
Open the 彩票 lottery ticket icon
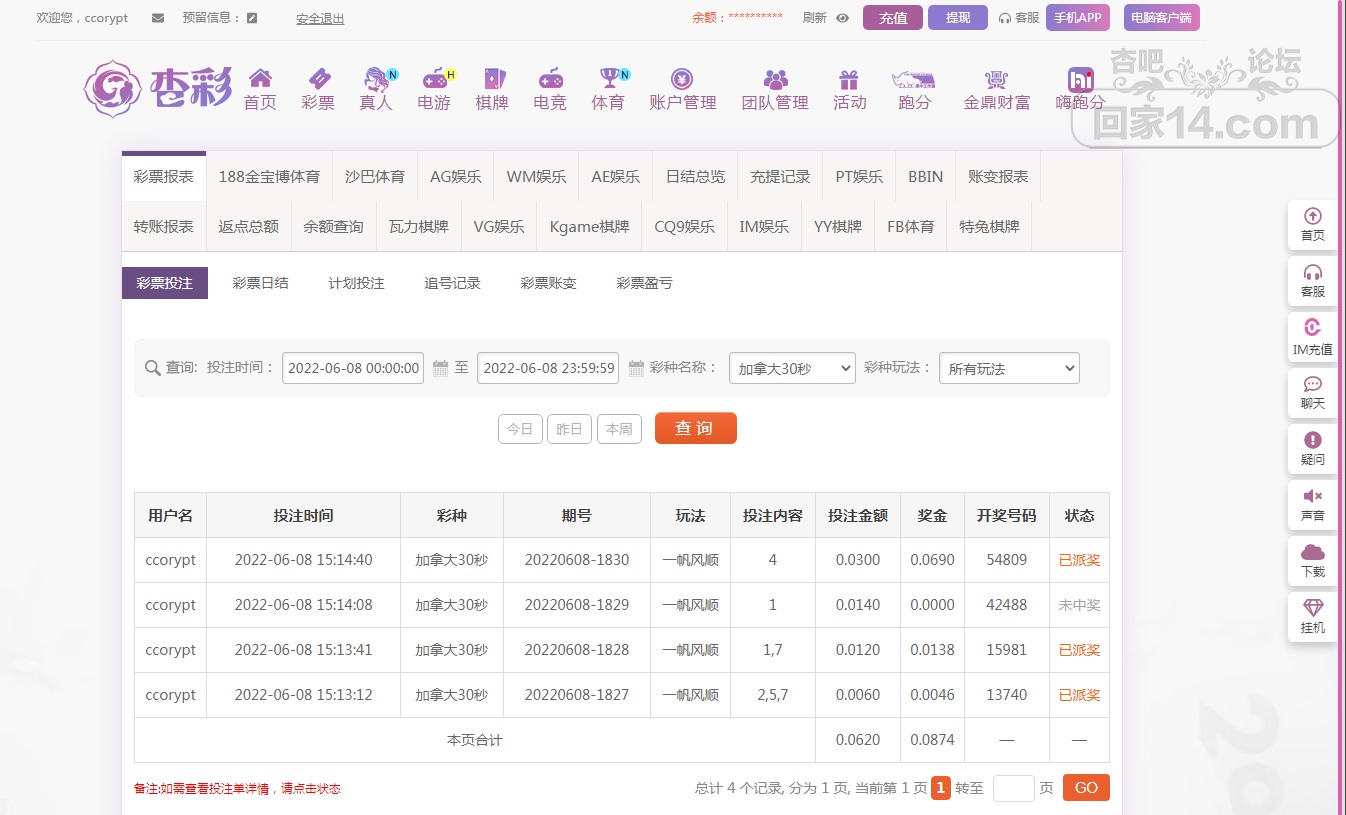tap(318, 79)
